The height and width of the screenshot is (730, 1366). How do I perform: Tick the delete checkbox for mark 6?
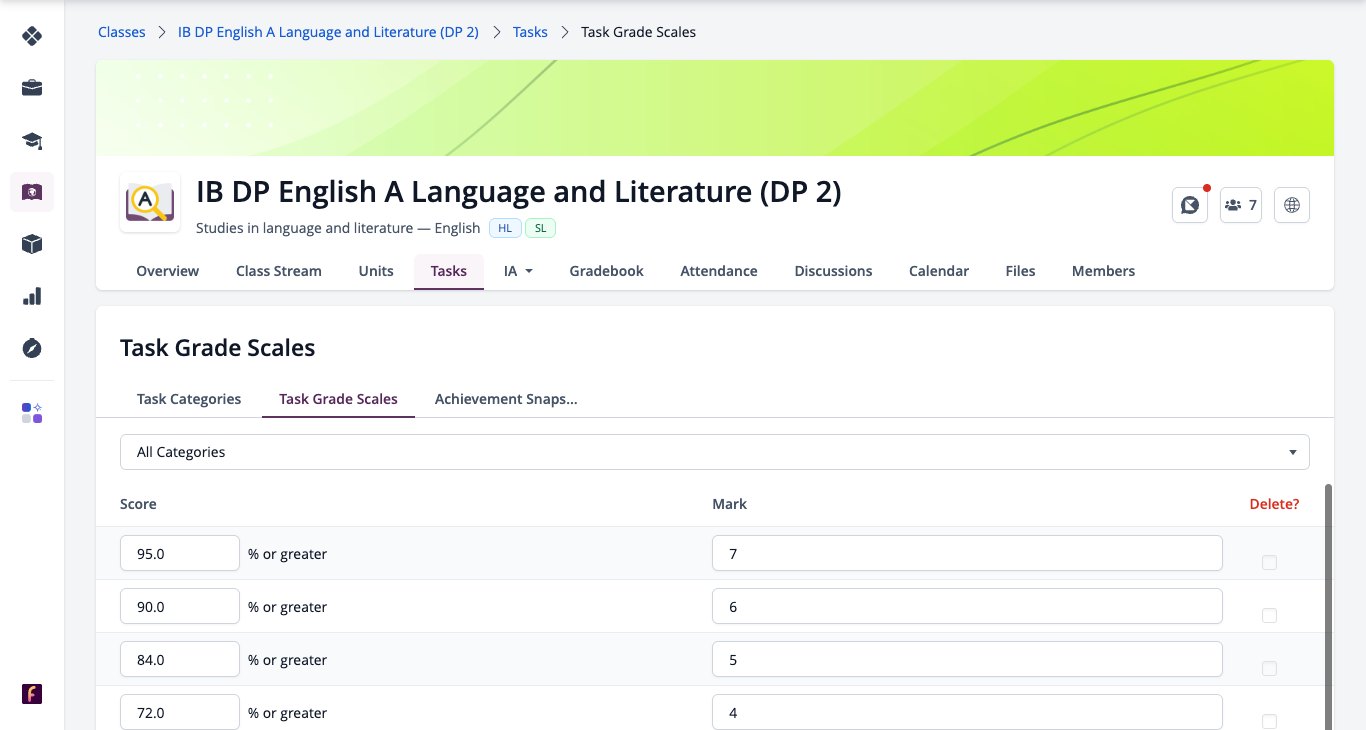[x=1269, y=615]
